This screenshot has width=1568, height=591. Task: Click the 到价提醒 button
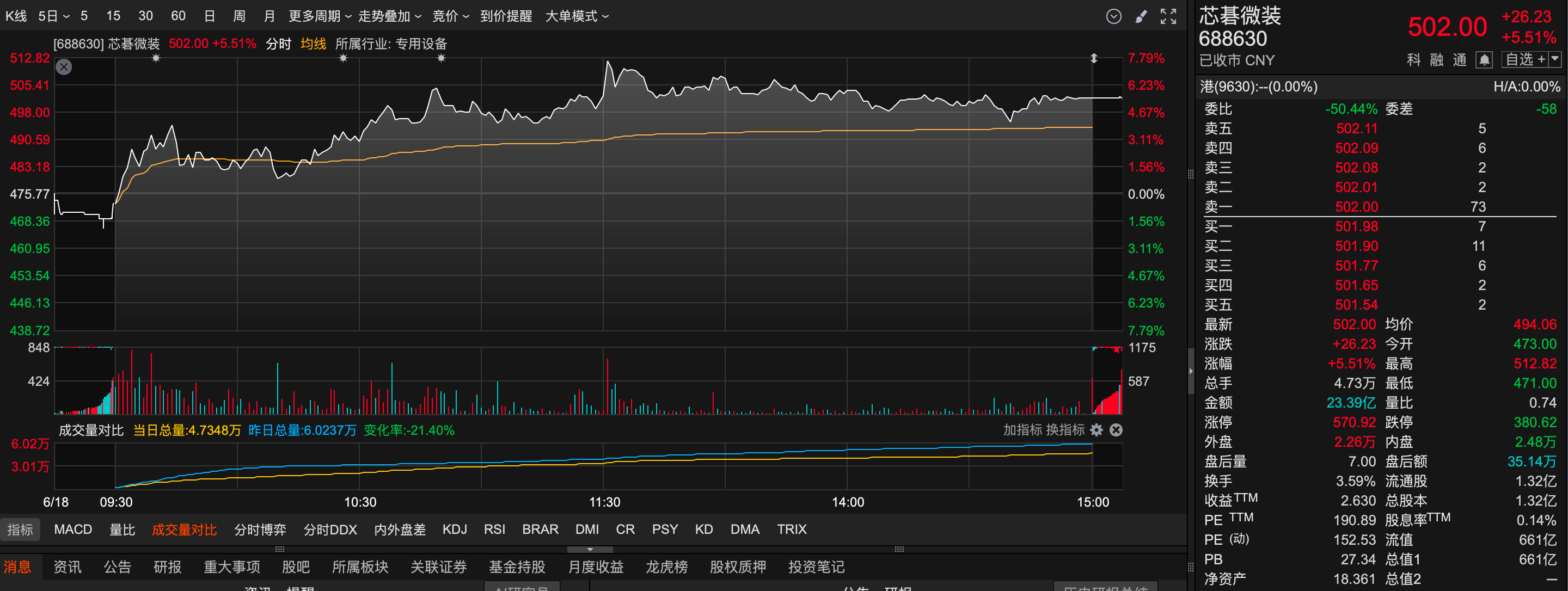(506, 16)
